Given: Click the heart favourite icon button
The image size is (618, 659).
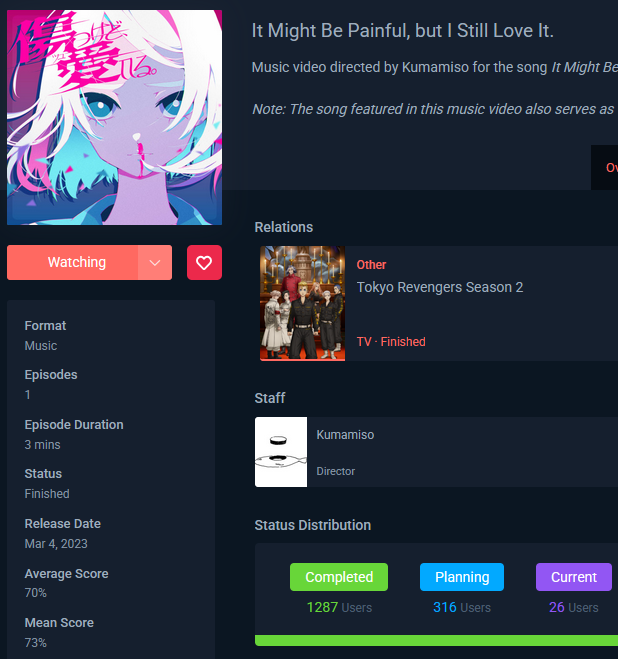Looking at the screenshot, I should click(x=204, y=263).
